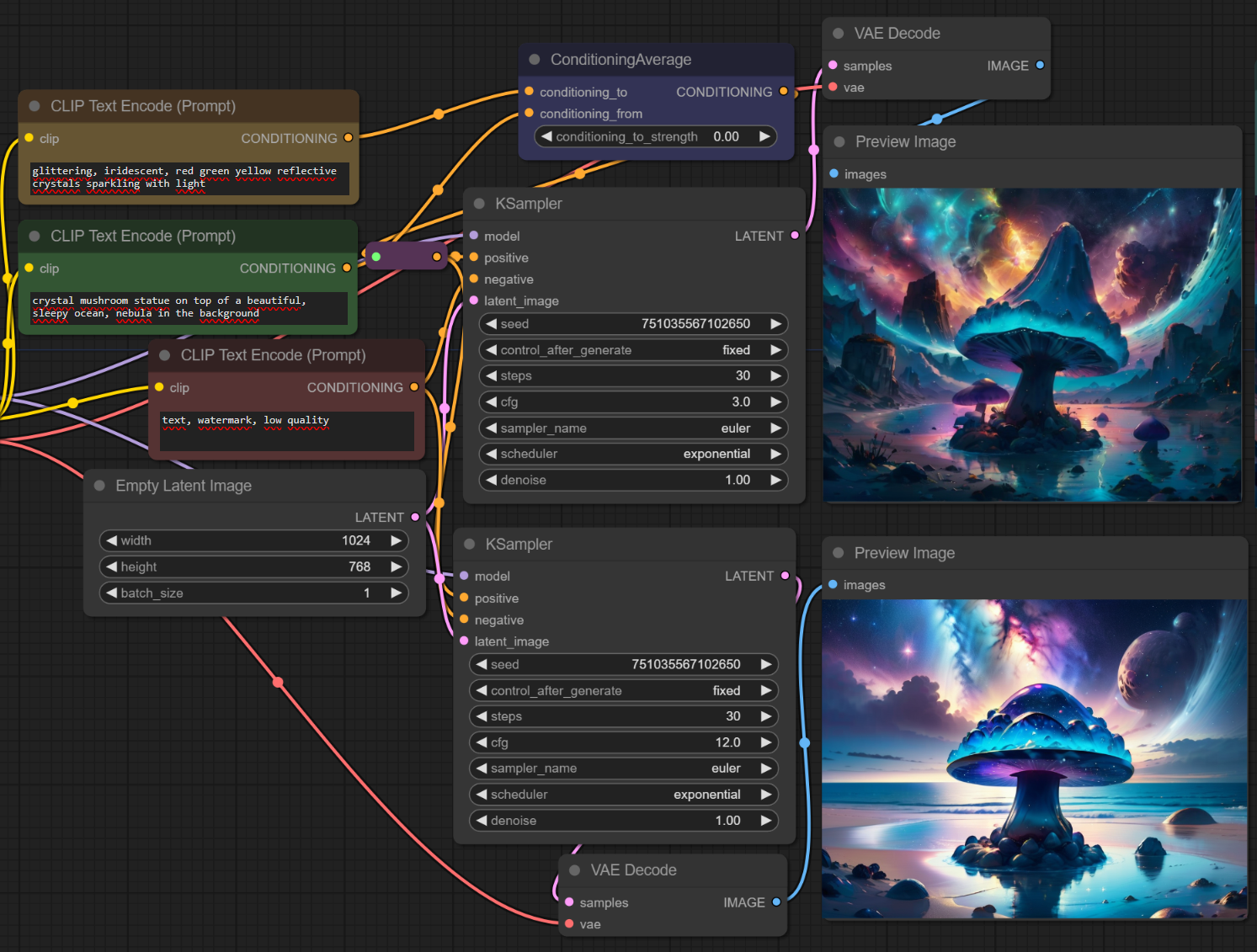Click the LATENT output port of Empty Latent Image

click(x=415, y=517)
